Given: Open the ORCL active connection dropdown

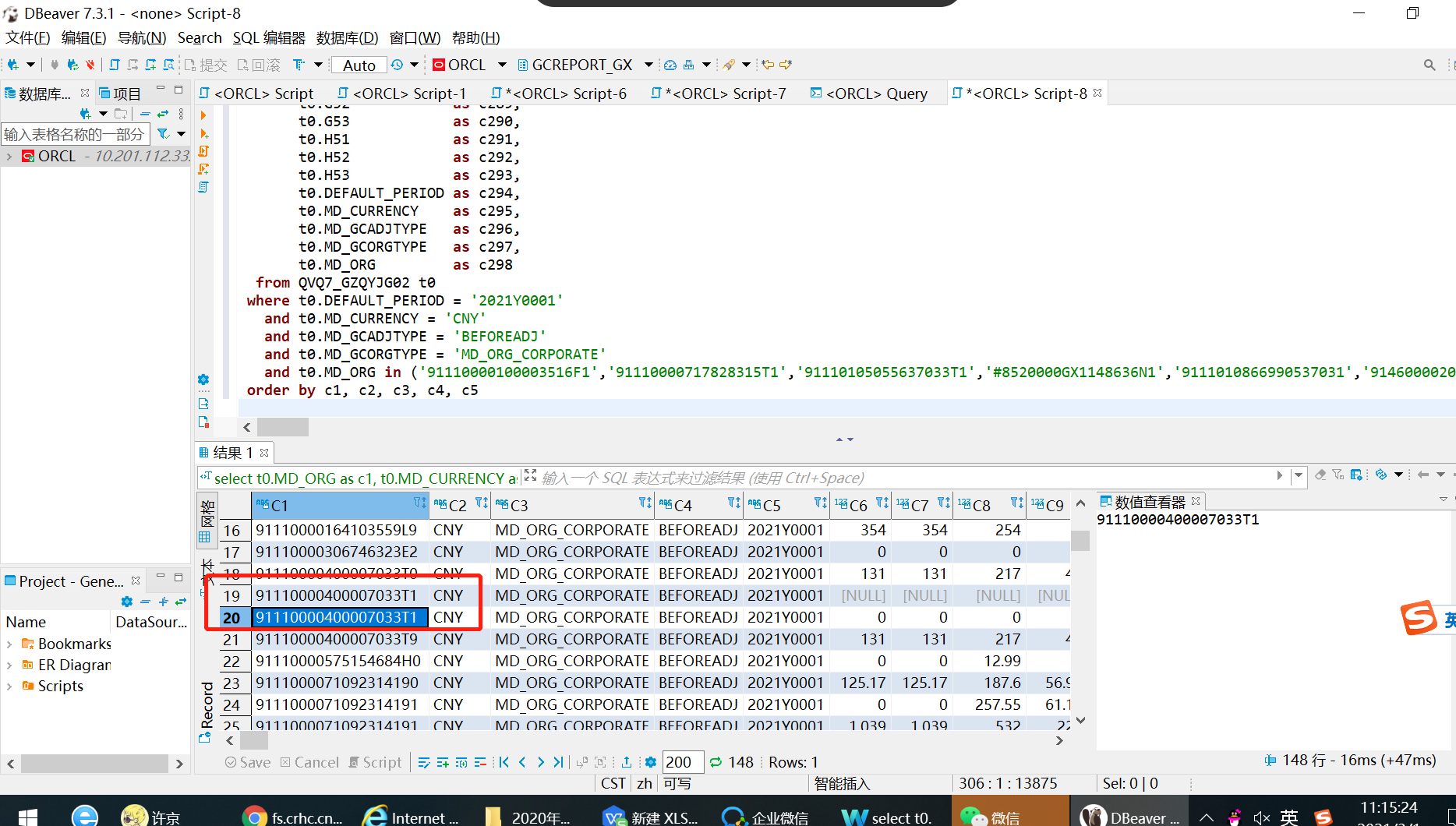Looking at the screenshot, I should tap(502, 65).
